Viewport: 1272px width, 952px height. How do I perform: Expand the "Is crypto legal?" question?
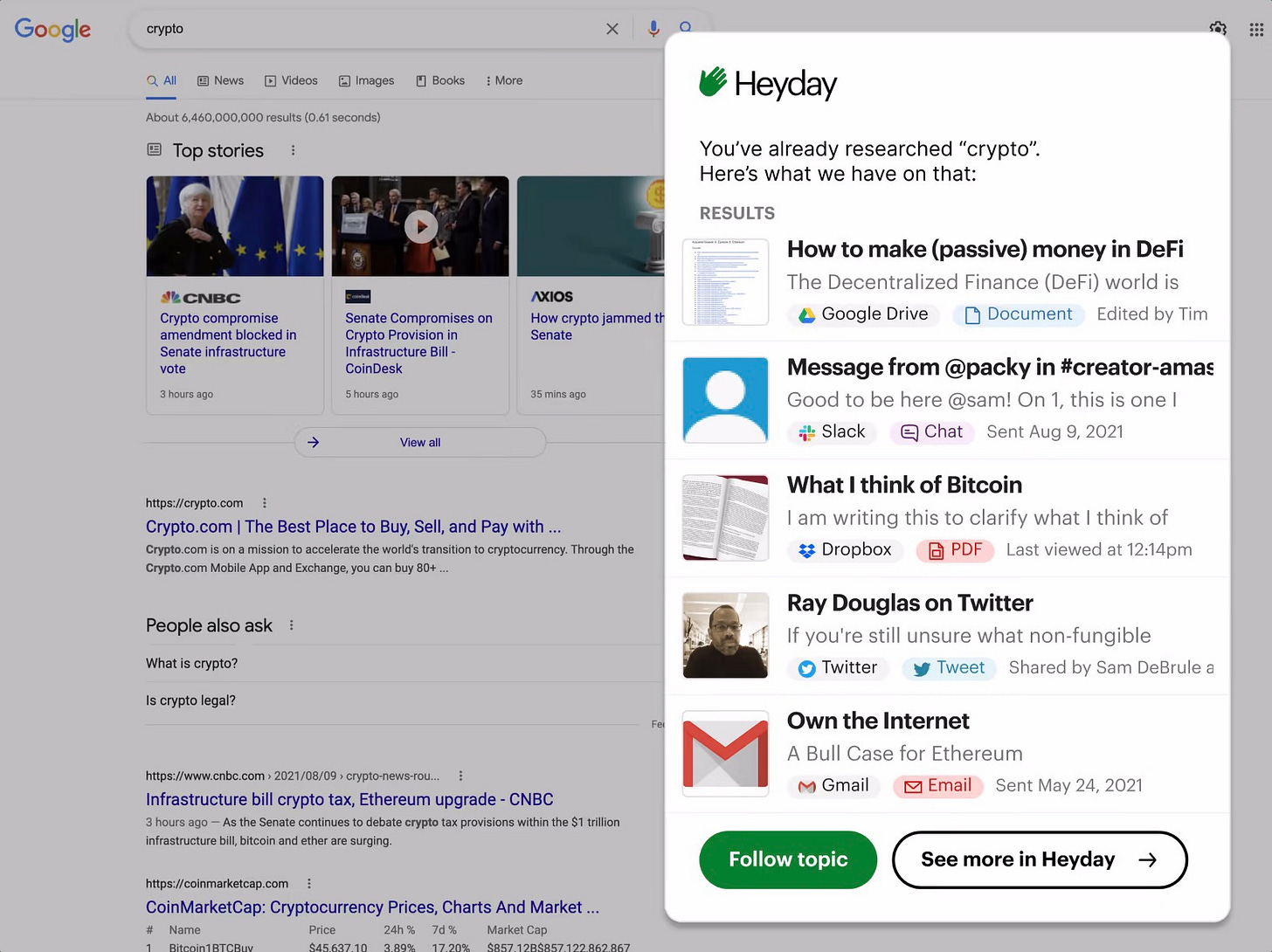[404, 700]
